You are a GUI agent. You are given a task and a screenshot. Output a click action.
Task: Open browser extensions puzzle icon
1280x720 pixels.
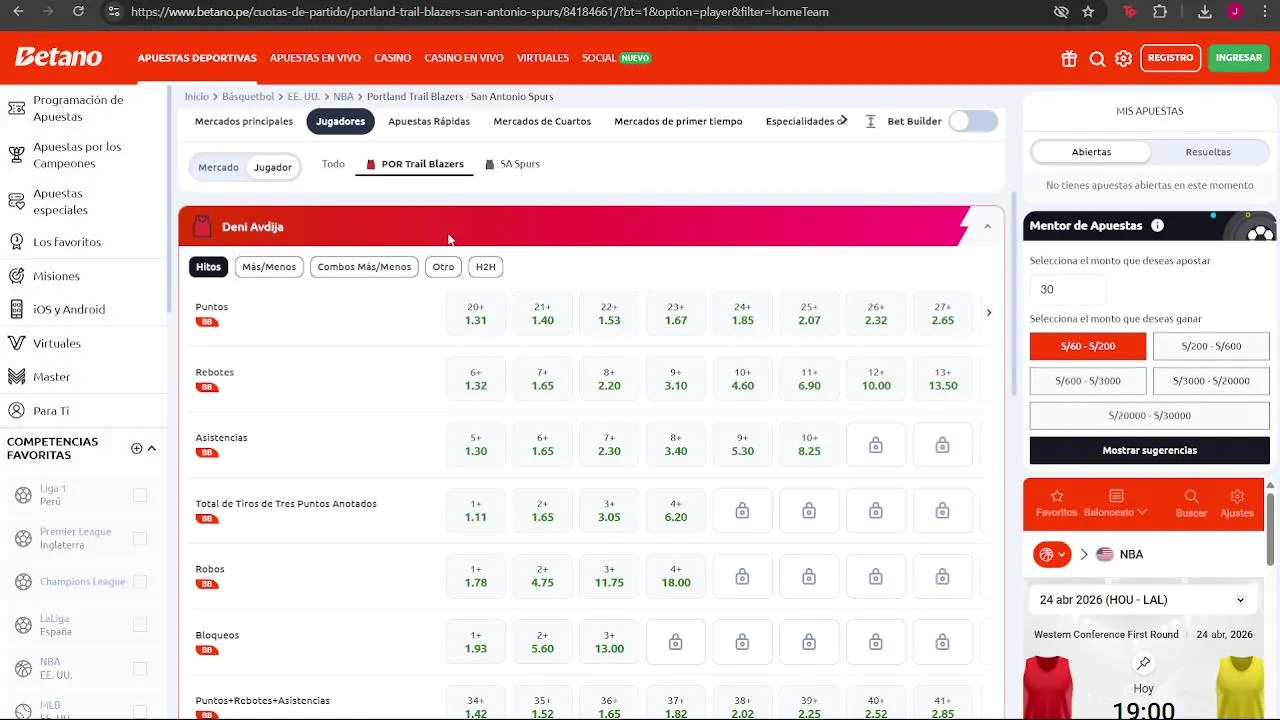pos(1160,12)
